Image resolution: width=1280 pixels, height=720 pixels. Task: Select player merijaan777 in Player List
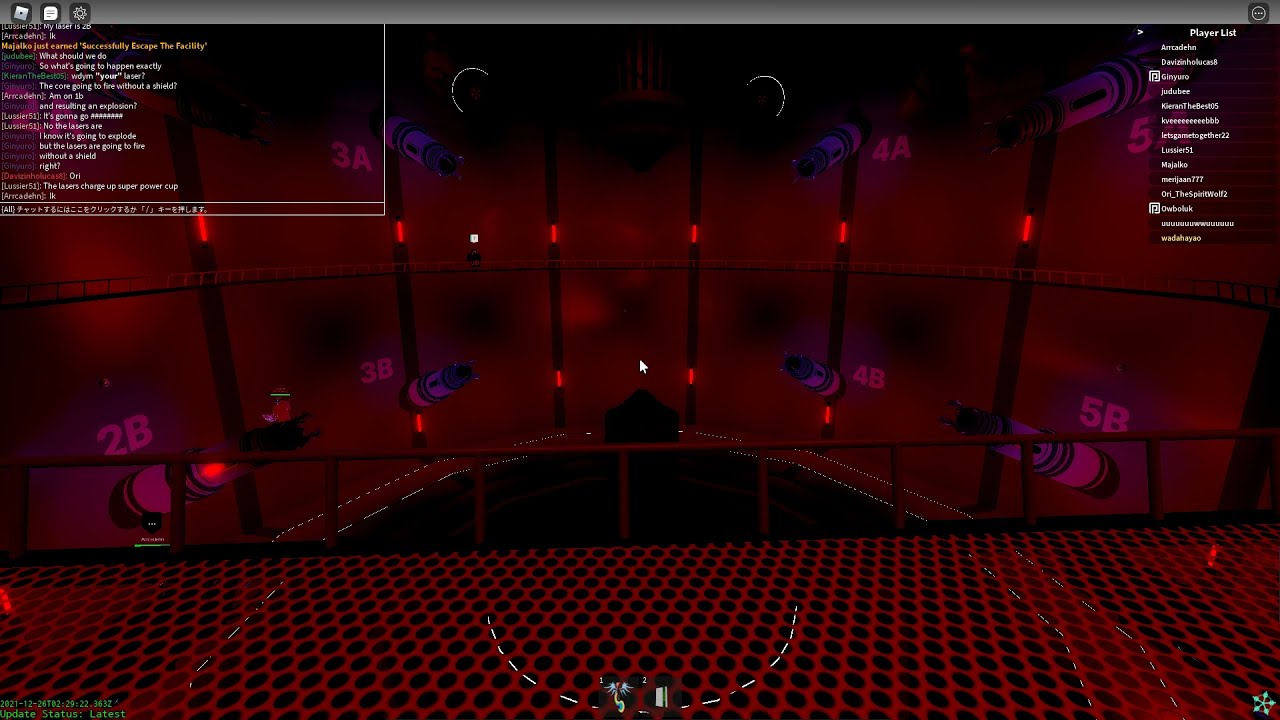coord(1182,180)
